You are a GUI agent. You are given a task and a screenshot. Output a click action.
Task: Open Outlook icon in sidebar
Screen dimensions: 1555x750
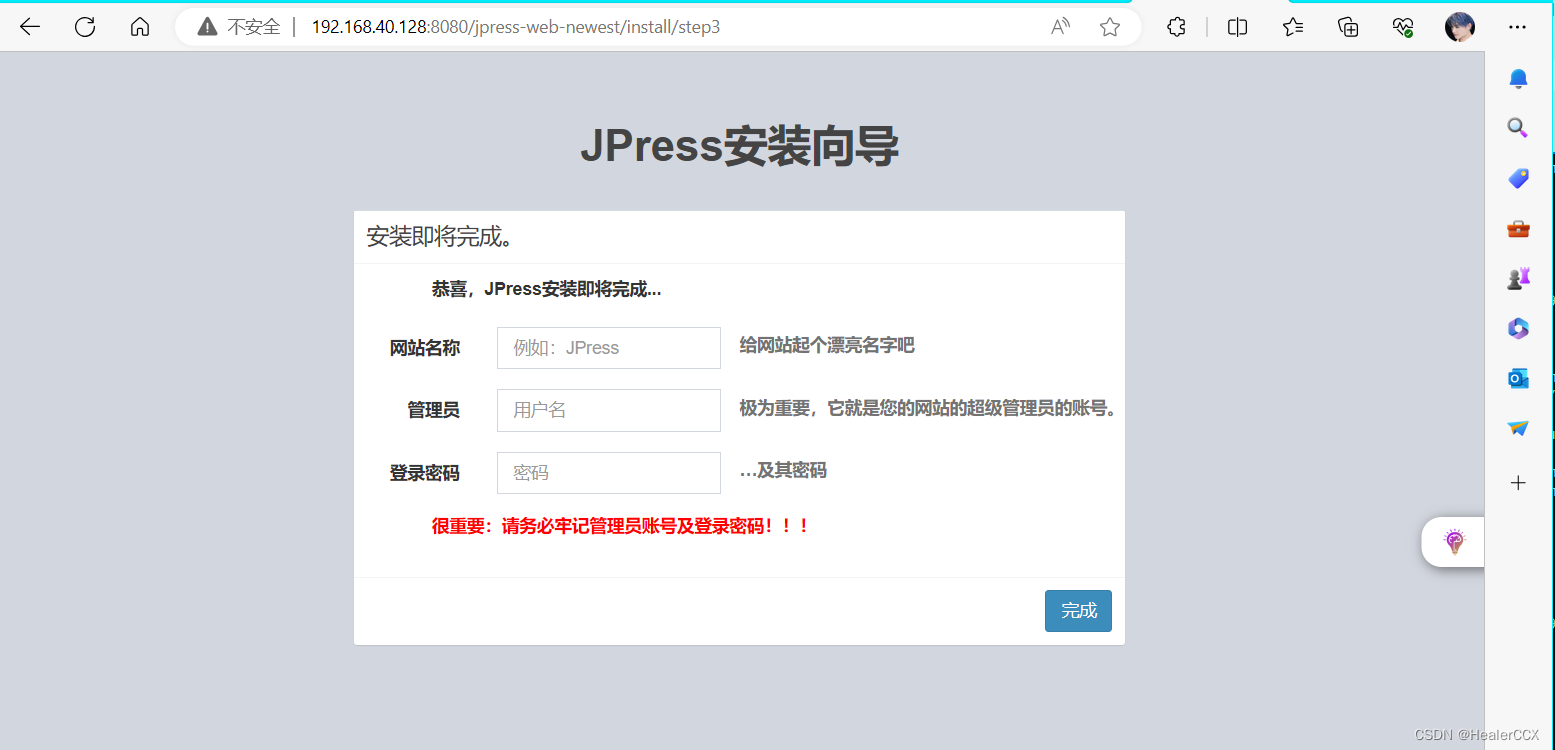[1518, 378]
